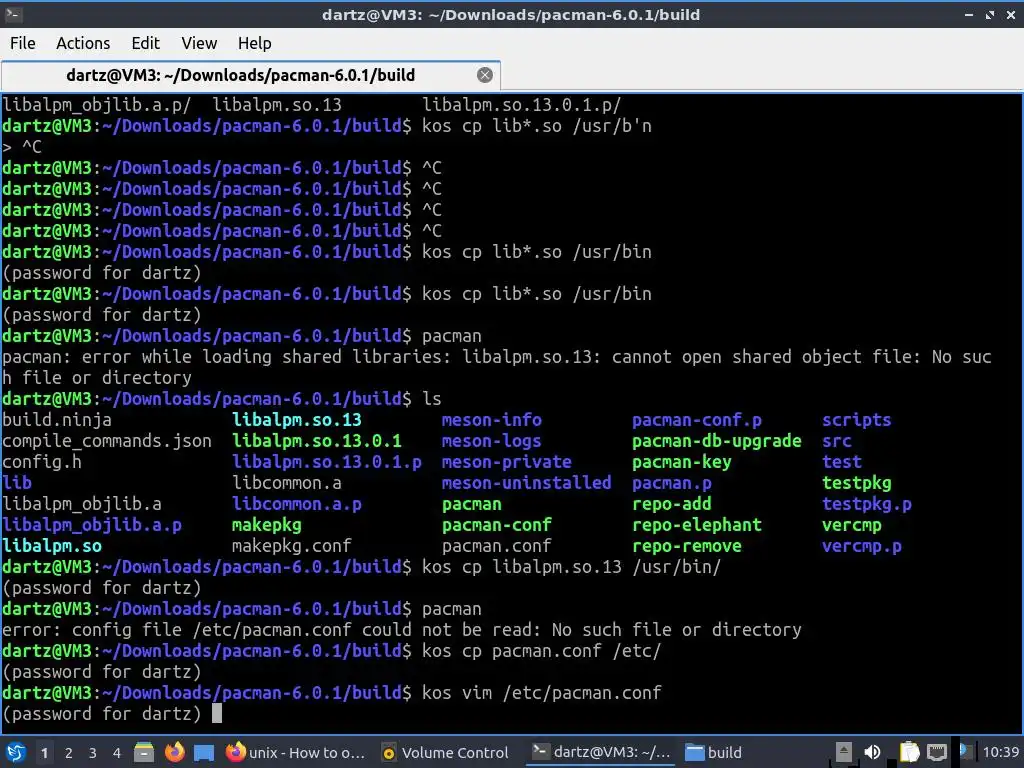Switch to the dartz@VM3 terminal taskbar entry

click(x=601, y=752)
